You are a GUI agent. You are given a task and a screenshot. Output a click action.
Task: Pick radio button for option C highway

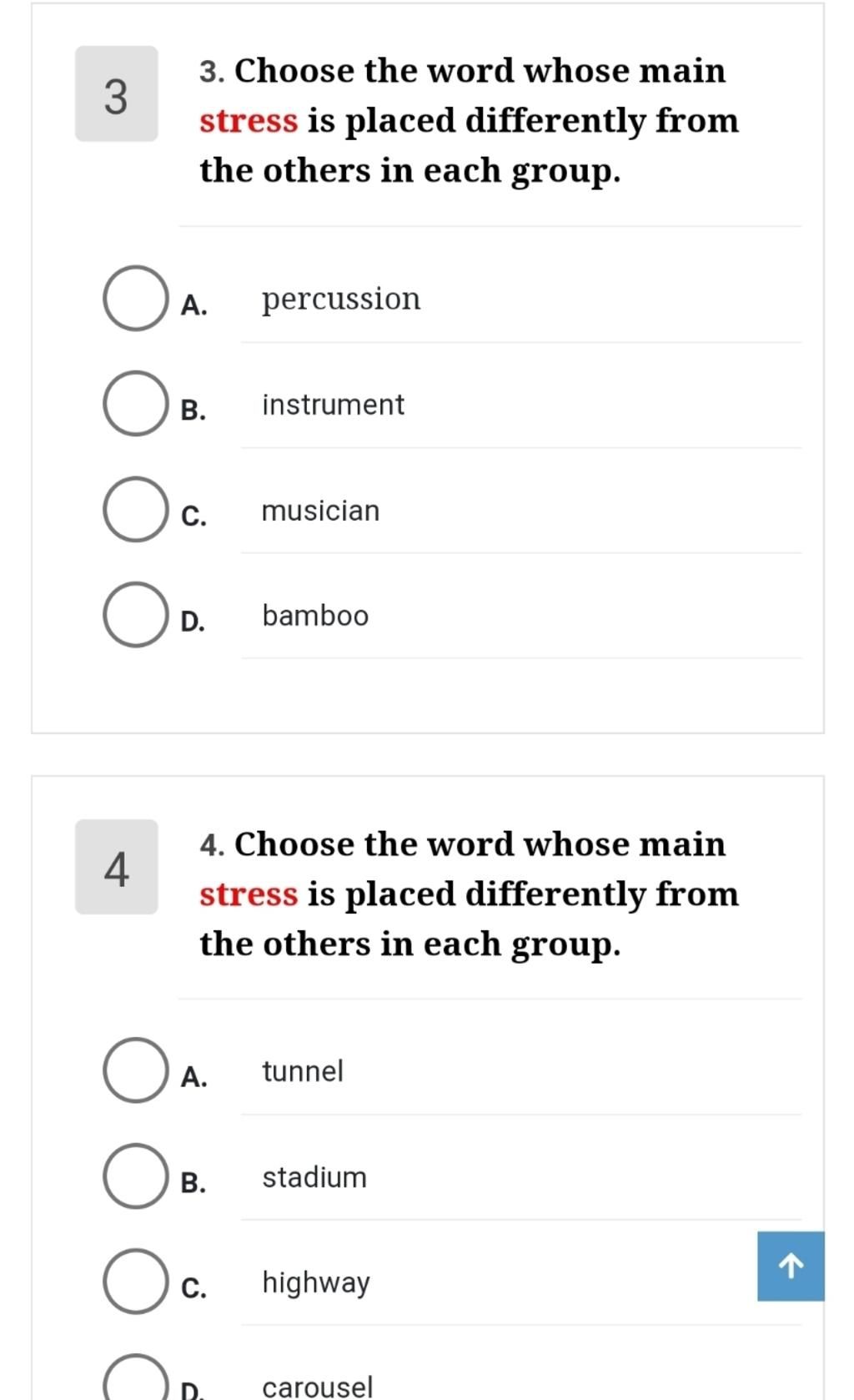(x=135, y=1282)
